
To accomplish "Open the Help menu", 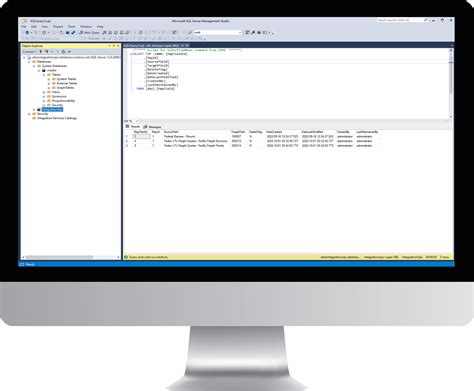I will pyautogui.click(x=100, y=27).
